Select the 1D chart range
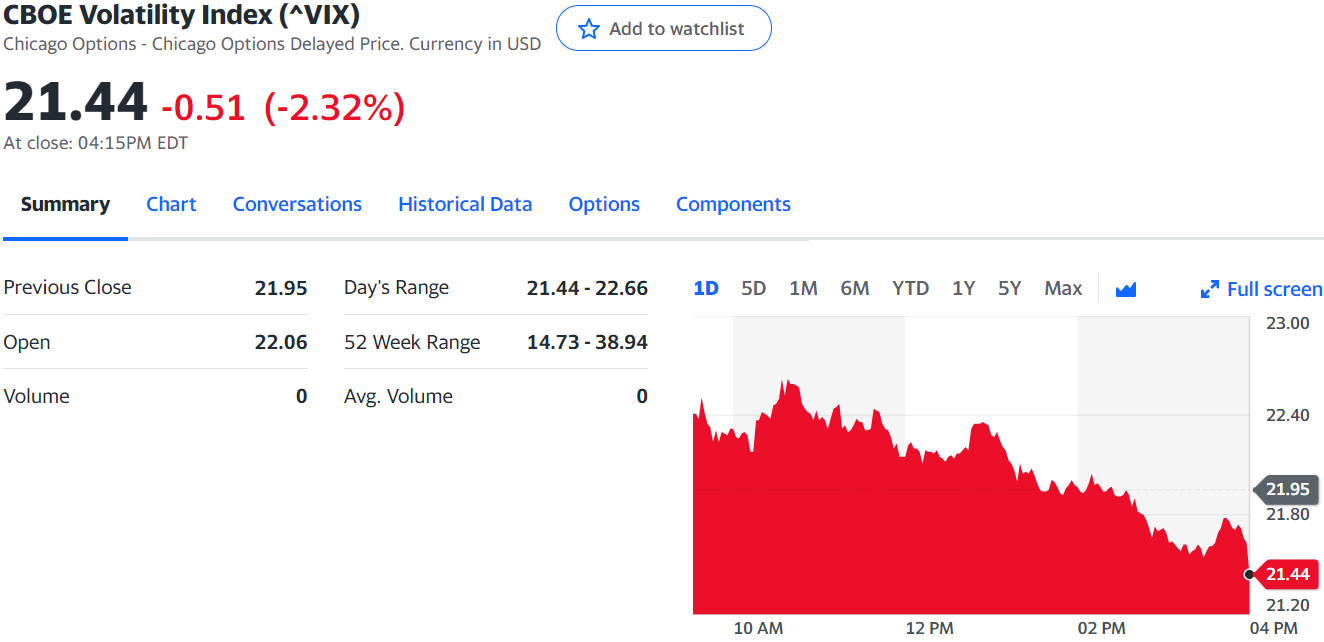Viewport: 1324px width, 642px height. (706, 288)
